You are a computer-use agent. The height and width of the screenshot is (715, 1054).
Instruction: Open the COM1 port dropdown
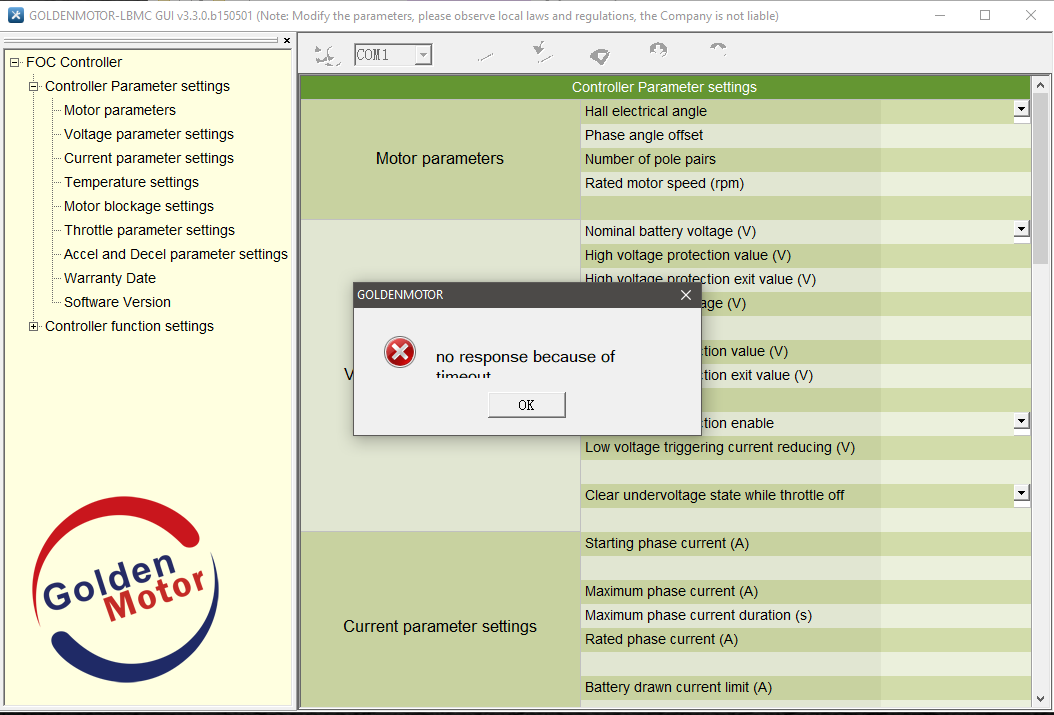[x=423, y=55]
